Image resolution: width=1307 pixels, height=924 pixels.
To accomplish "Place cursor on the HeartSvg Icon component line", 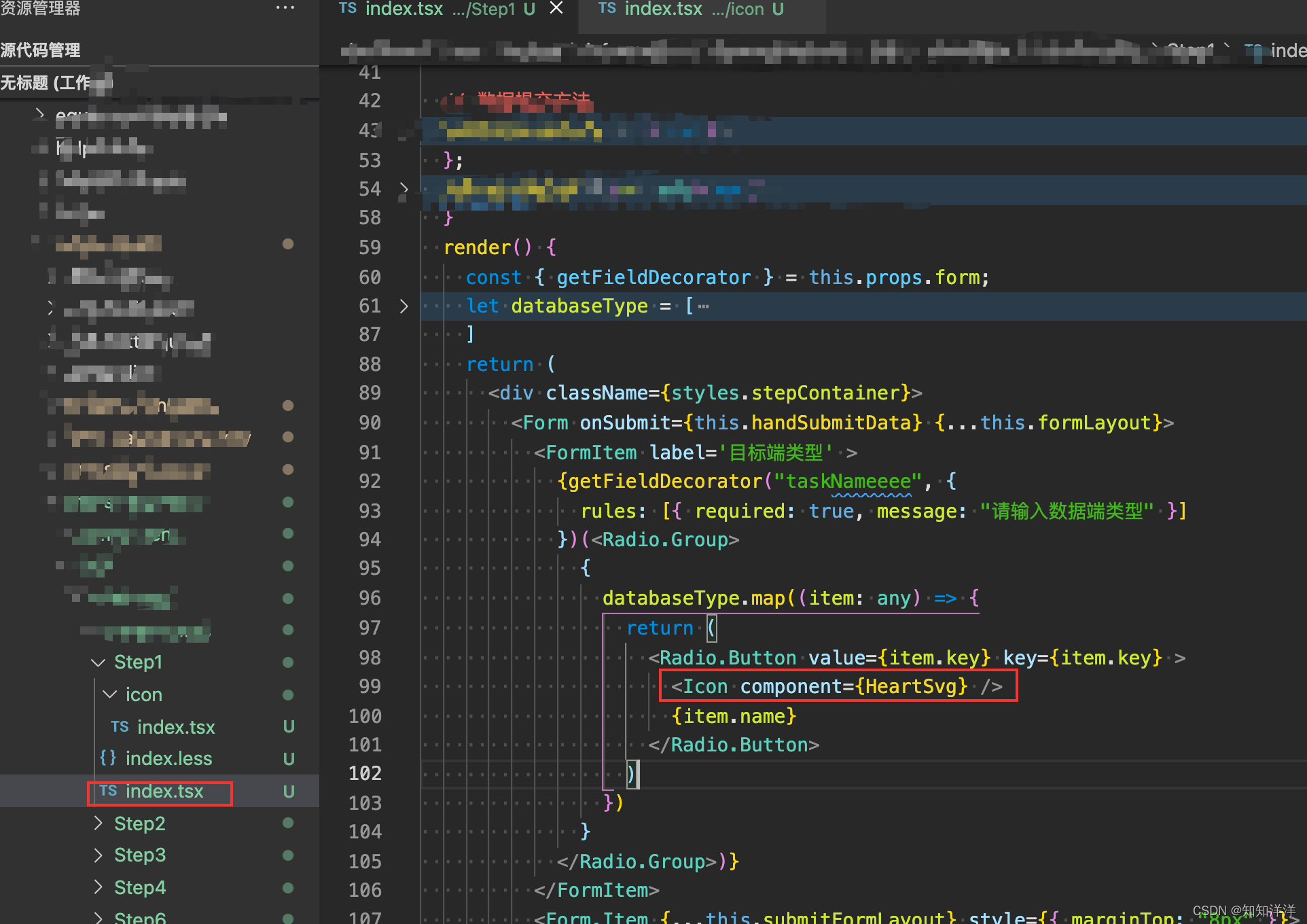I will pos(836,687).
